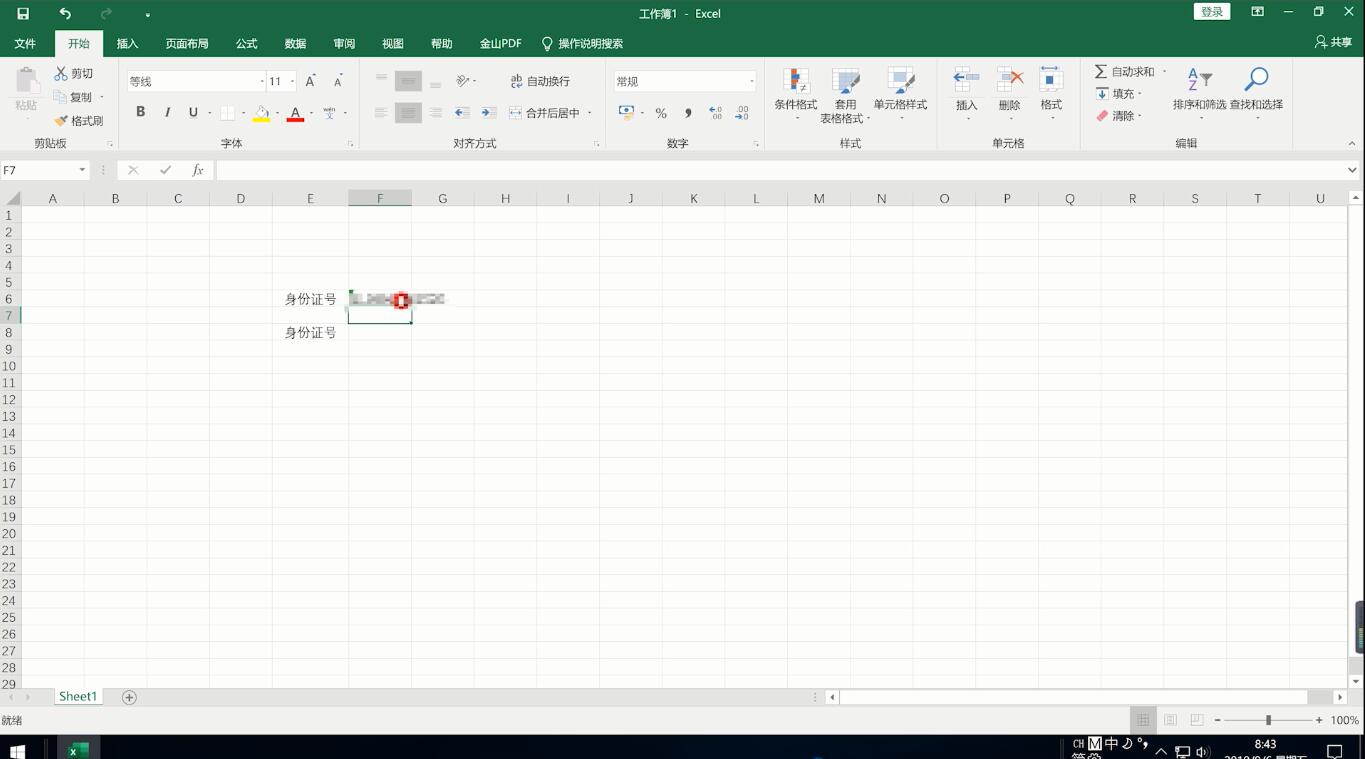Switch to the 金山PDF tab
The height and width of the screenshot is (759, 1365).
(x=500, y=44)
